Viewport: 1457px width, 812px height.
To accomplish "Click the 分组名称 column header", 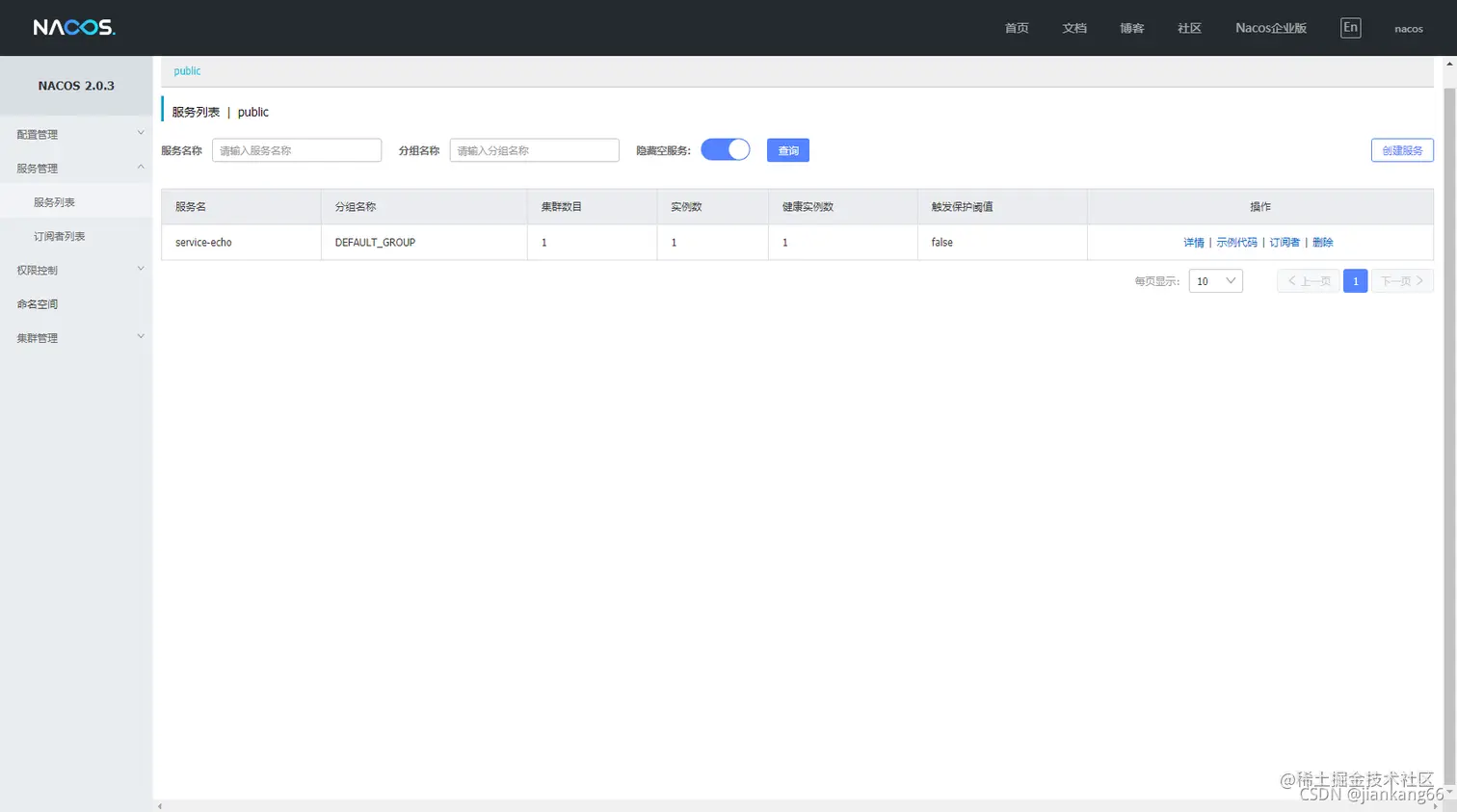I will [x=424, y=207].
